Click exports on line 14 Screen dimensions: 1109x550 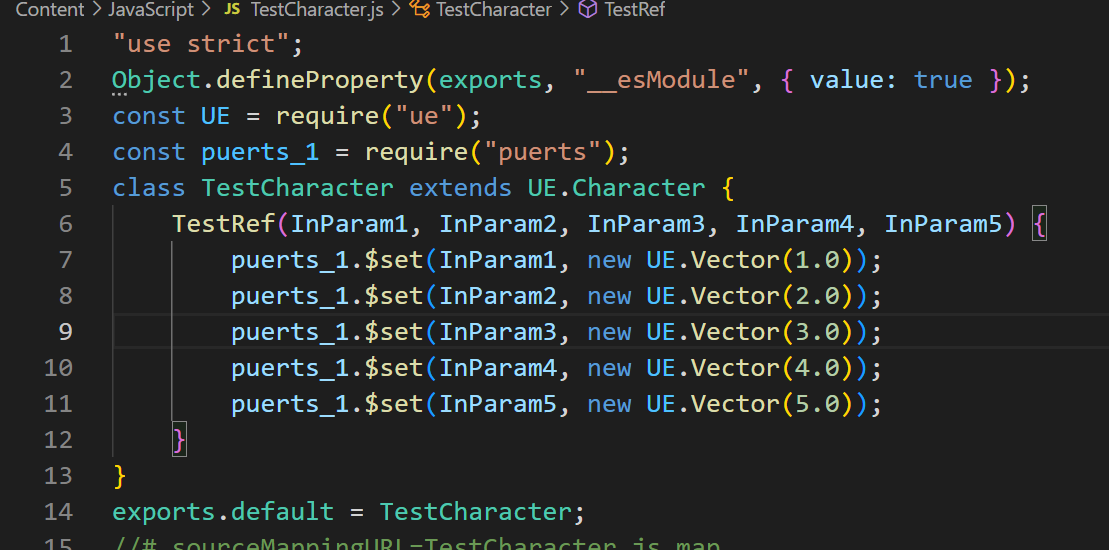[164, 512]
